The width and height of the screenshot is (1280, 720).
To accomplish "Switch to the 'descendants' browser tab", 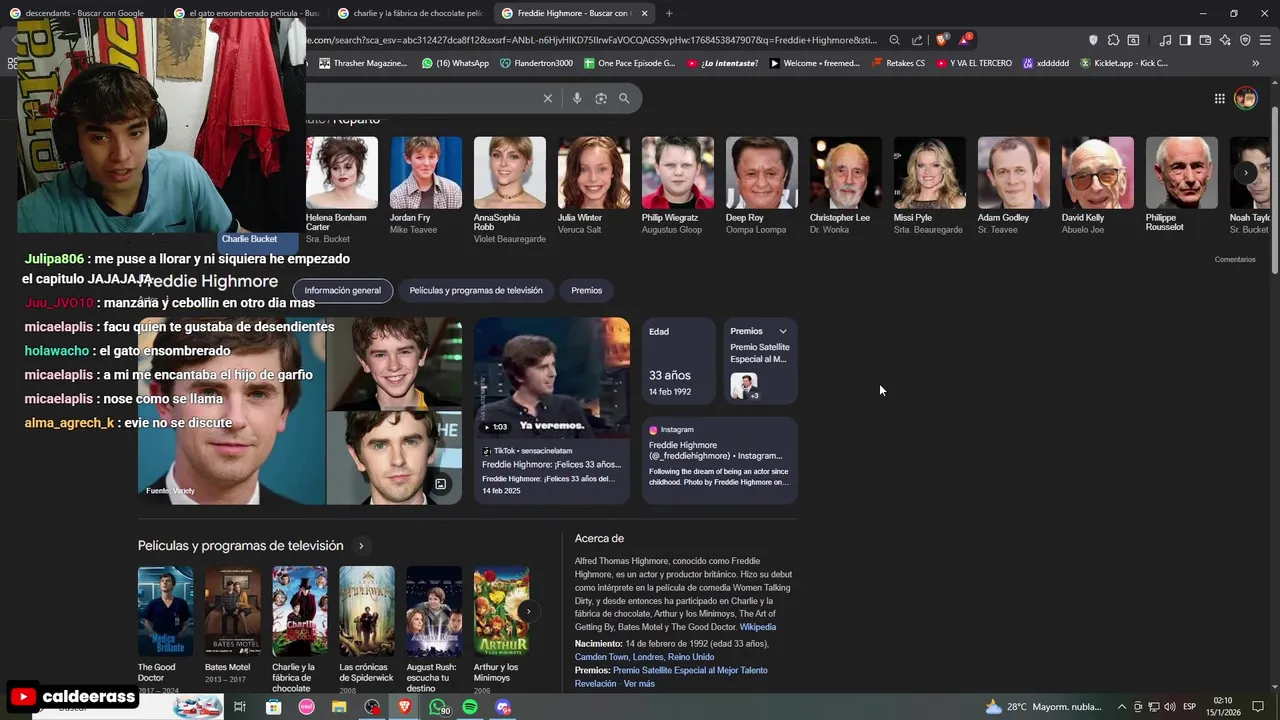I will tap(83, 13).
